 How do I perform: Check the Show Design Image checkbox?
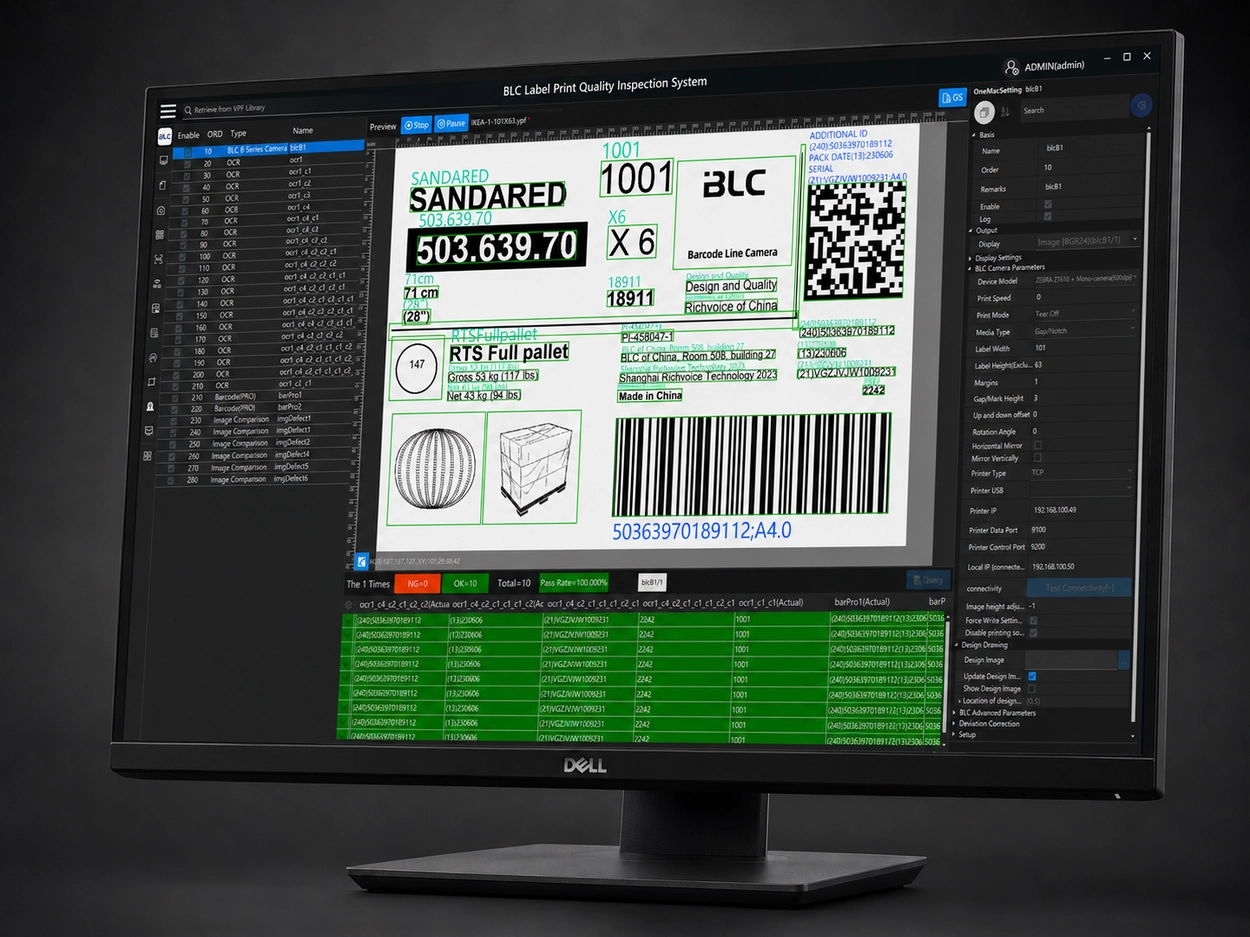click(x=1032, y=688)
